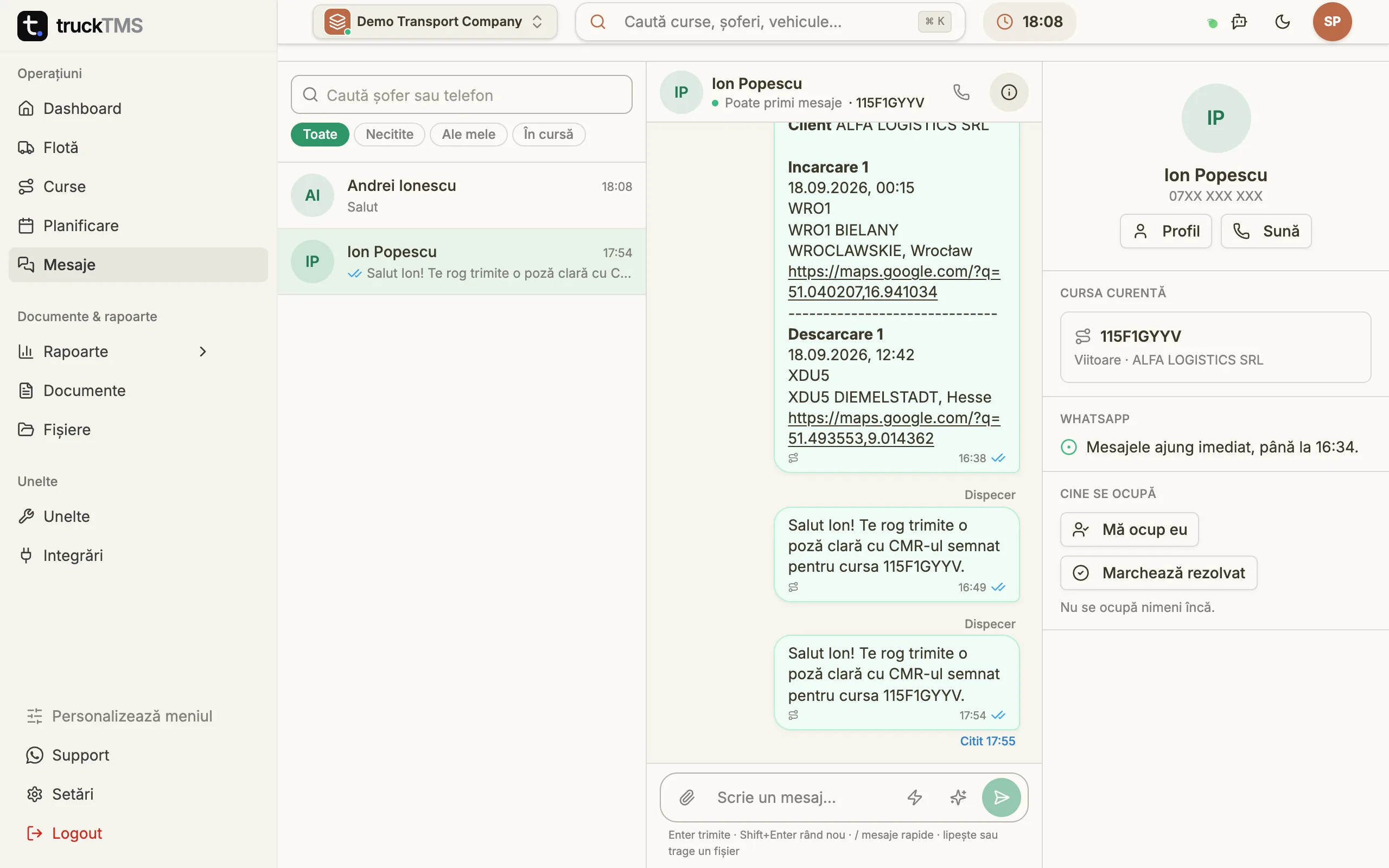
Task: Click the Citit 17:55 read receipt
Action: point(987,741)
